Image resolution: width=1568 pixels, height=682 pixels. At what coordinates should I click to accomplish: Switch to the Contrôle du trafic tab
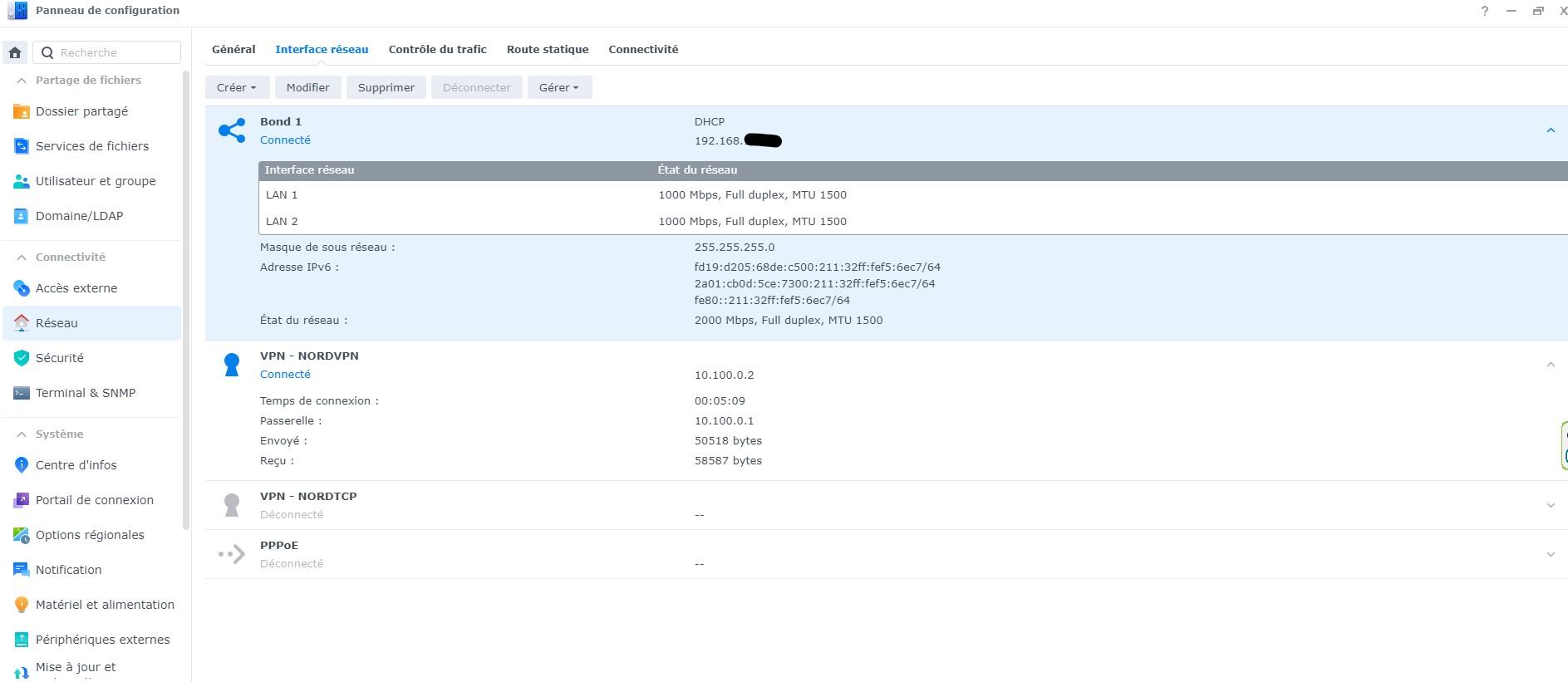click(x=437, y=49)
